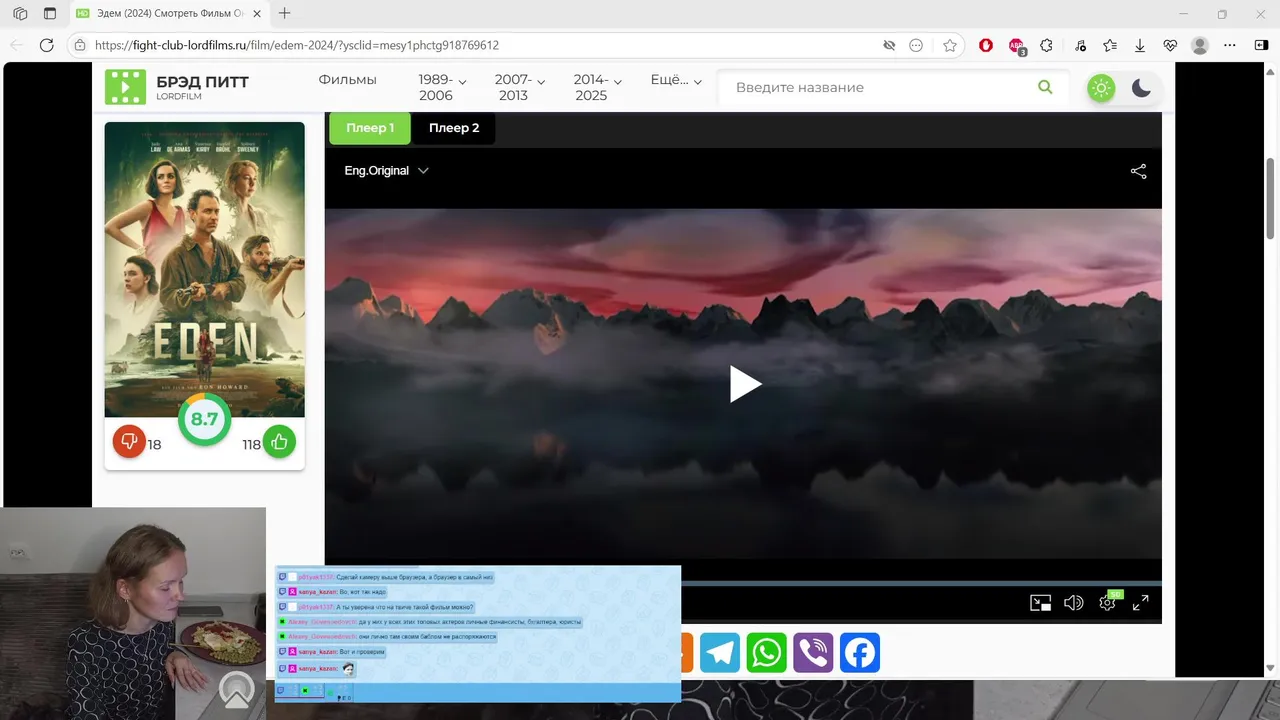Click the 8.7 rating circle
The height and width of the screenshot is (720, 1280).
[204, 420]
